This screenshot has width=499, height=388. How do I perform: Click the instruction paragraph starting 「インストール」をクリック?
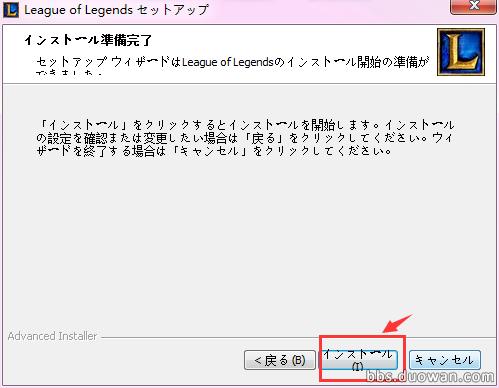click(x=245, y=138)
